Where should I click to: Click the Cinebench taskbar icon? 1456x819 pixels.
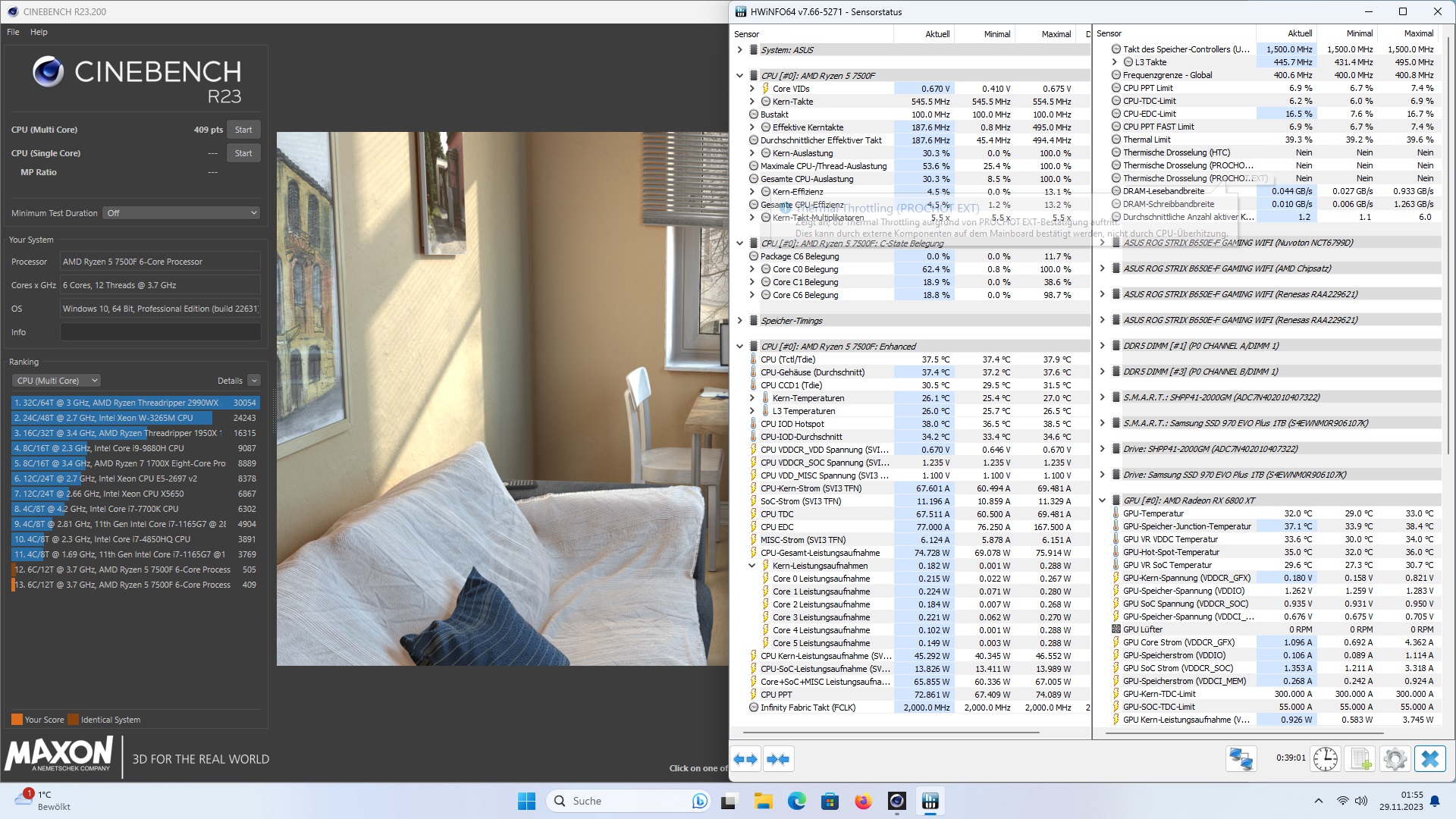click(x=897, y=801)
